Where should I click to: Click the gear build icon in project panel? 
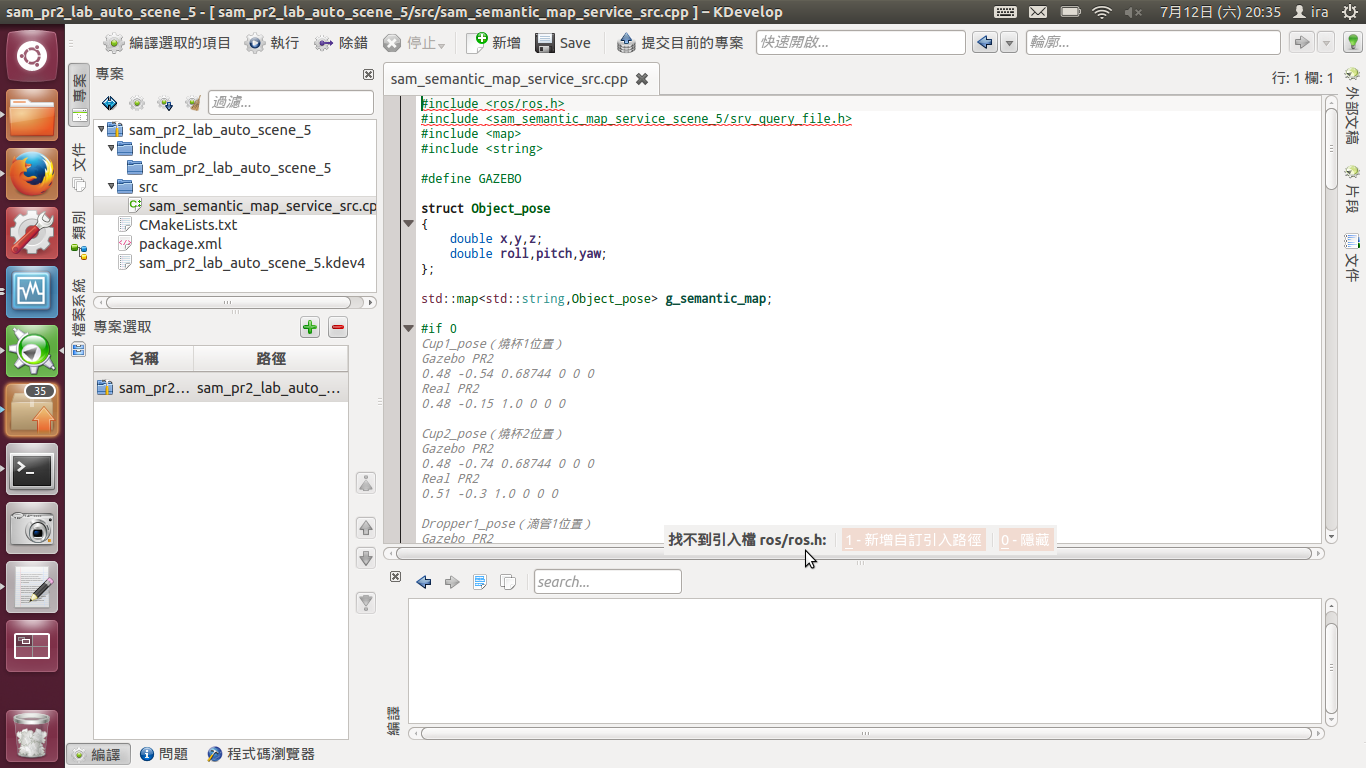coord(137,103)
